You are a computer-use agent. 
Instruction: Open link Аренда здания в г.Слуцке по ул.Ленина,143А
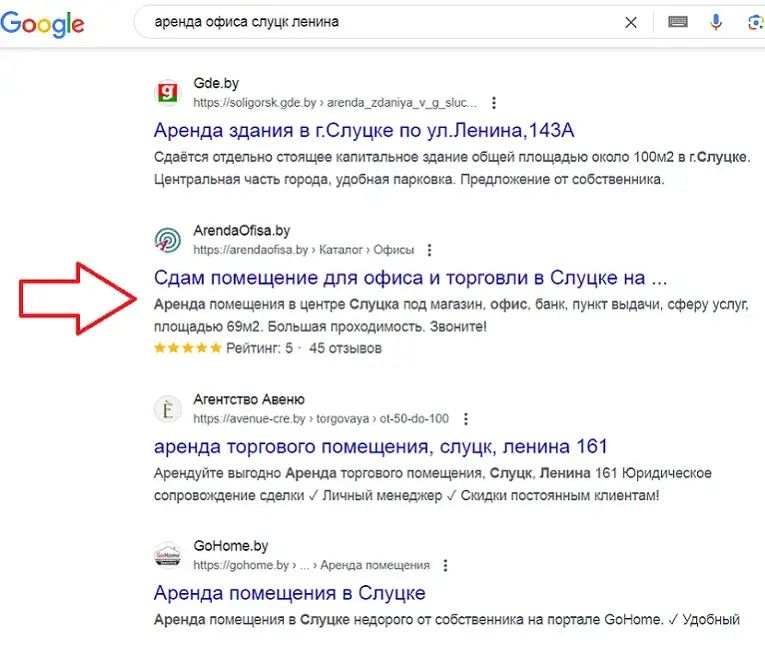(364, 130)
